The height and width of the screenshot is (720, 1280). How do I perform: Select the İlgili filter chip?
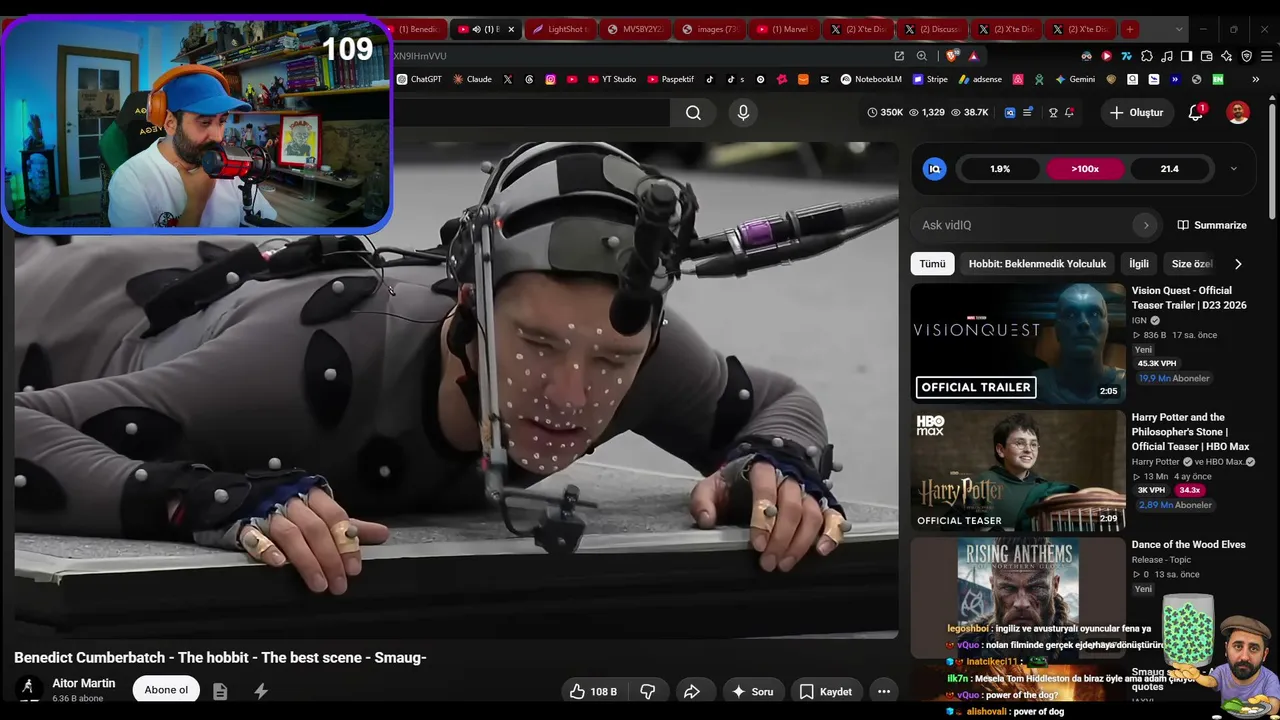[1139, 264]
